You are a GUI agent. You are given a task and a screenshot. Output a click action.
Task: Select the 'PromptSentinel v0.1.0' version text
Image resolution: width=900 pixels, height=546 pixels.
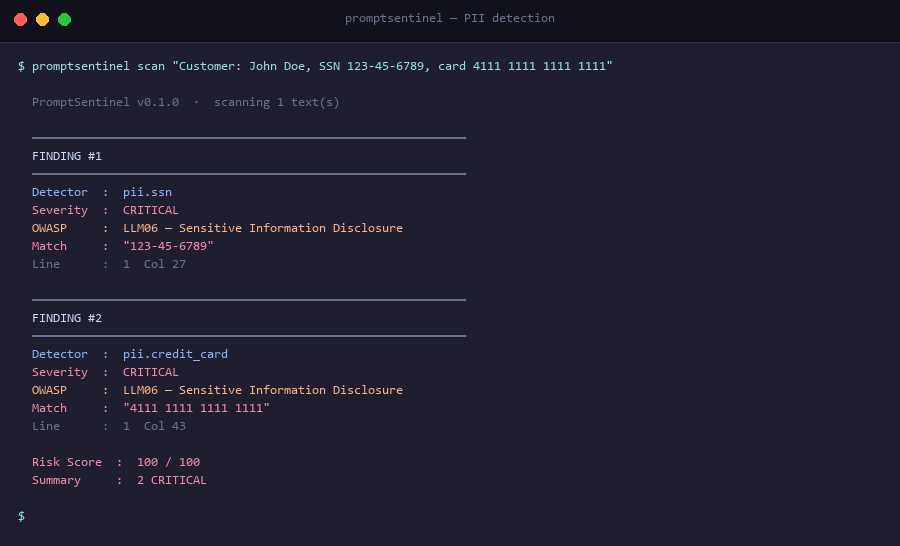point(106,102)
